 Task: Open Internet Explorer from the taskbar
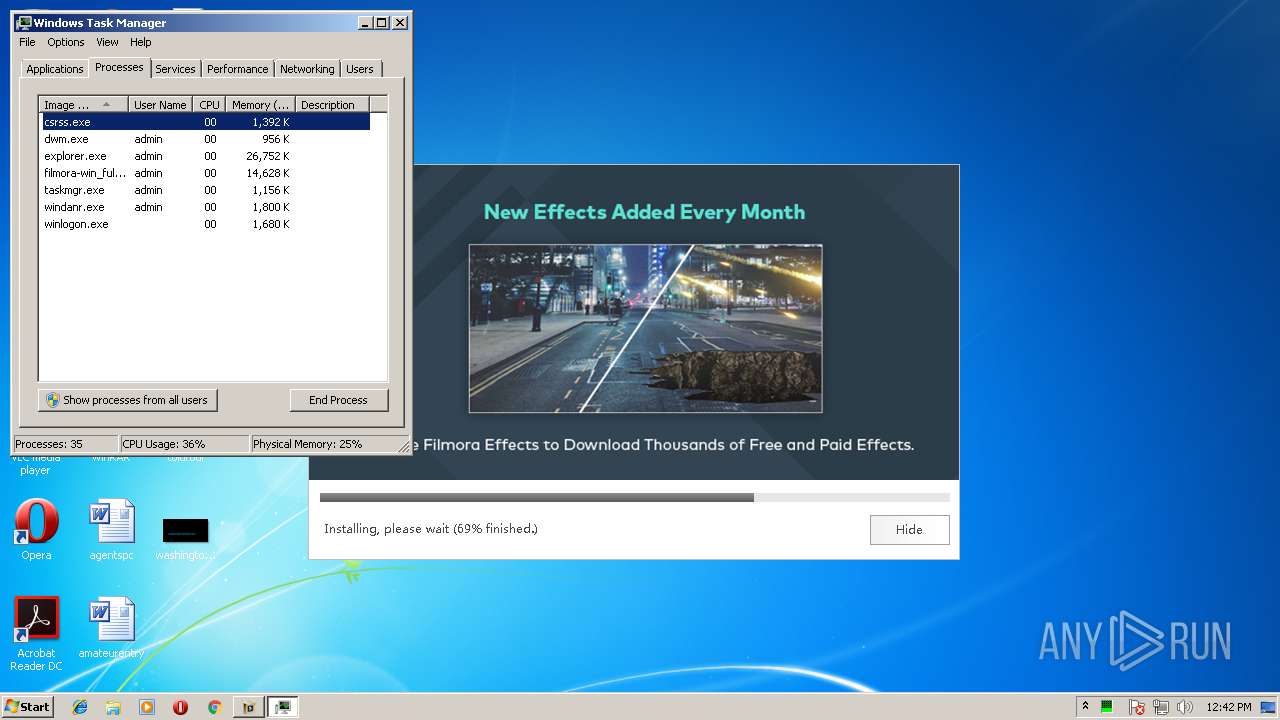coord(80,707)
